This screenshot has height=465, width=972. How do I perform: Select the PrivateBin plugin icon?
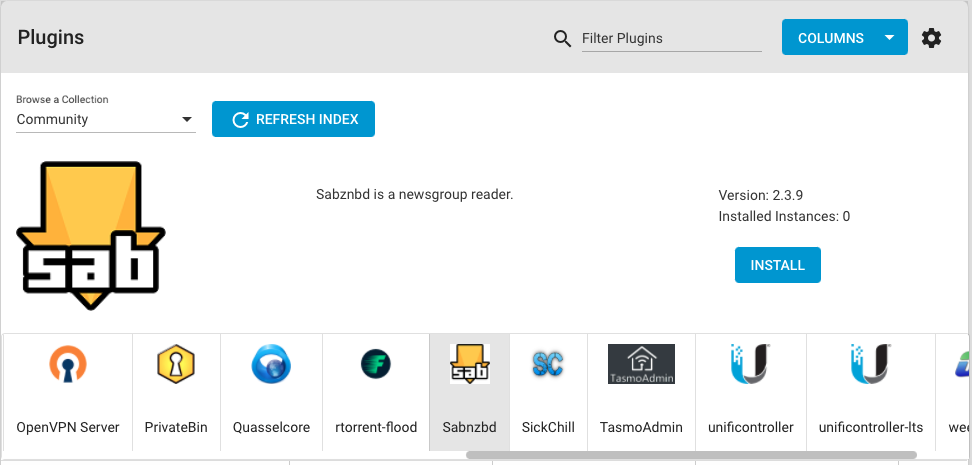tap(176, 365)
